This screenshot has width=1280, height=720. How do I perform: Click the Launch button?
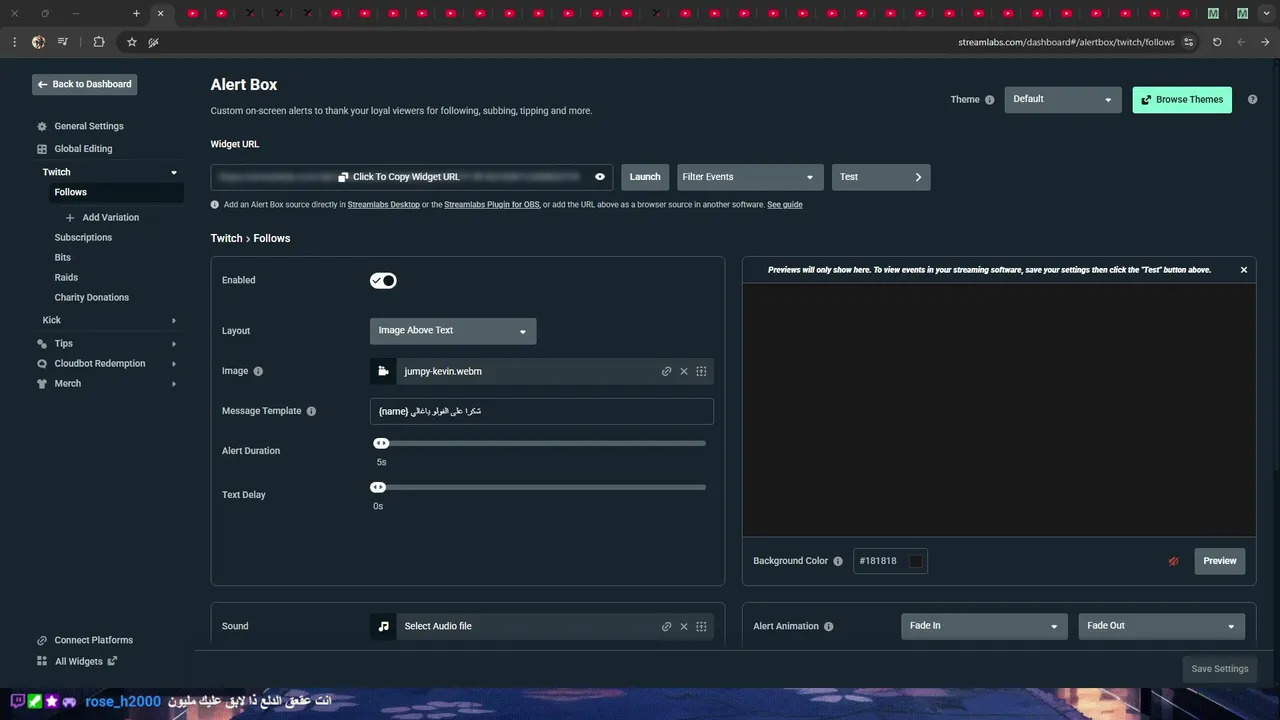pos(645,177)
